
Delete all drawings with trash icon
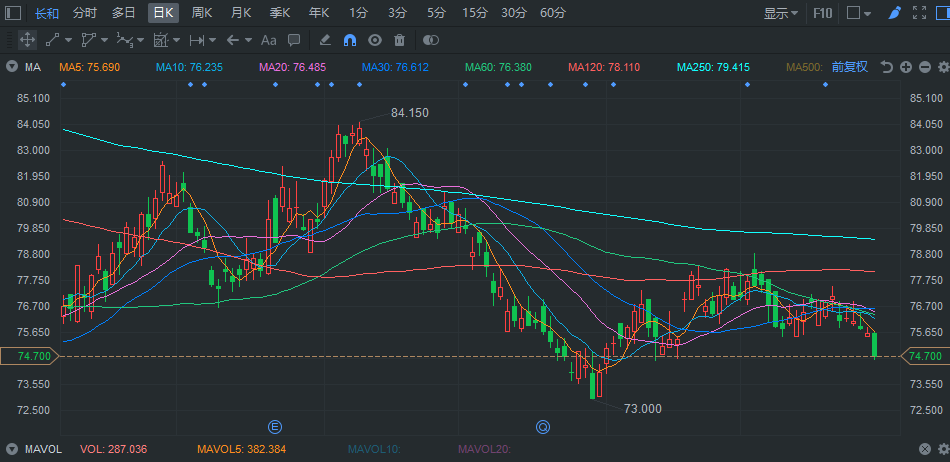point(399,40)
